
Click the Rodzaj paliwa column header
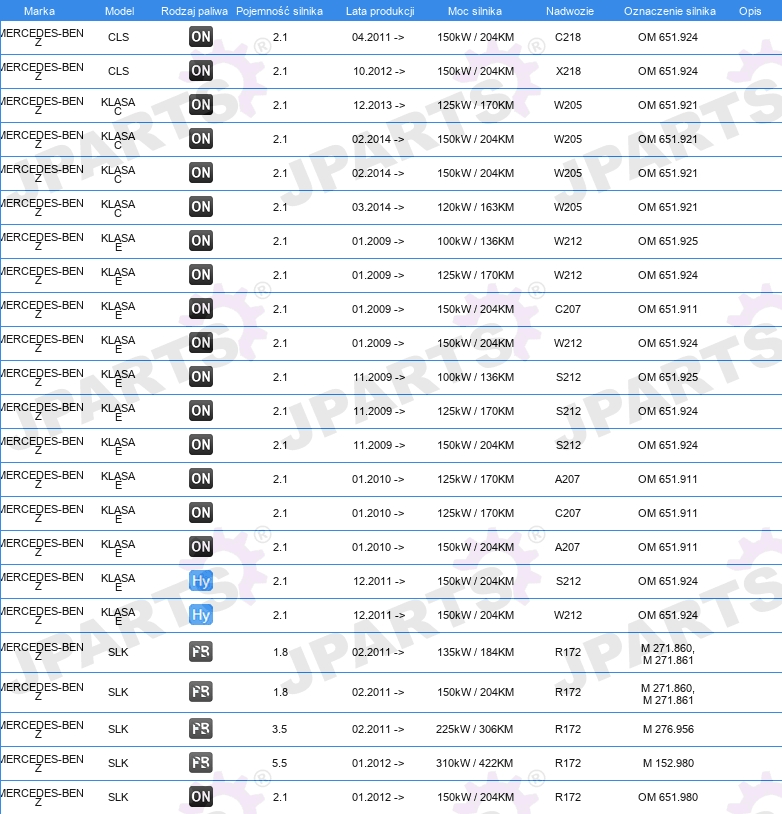pyautogui.click(x=194, y=11)
